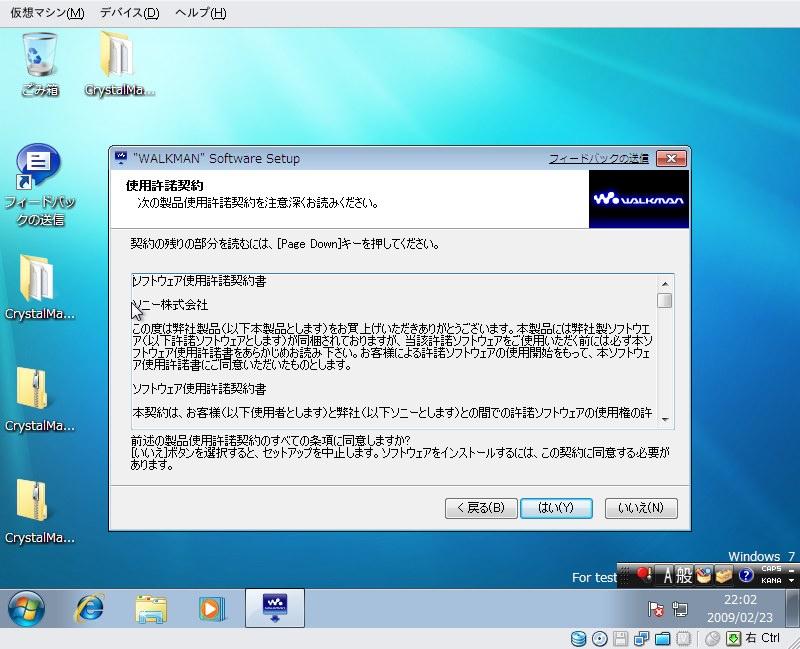Switch the IME input mode 'A' button
The width and height of the screenshot is (800, 649).
[667, 576]
